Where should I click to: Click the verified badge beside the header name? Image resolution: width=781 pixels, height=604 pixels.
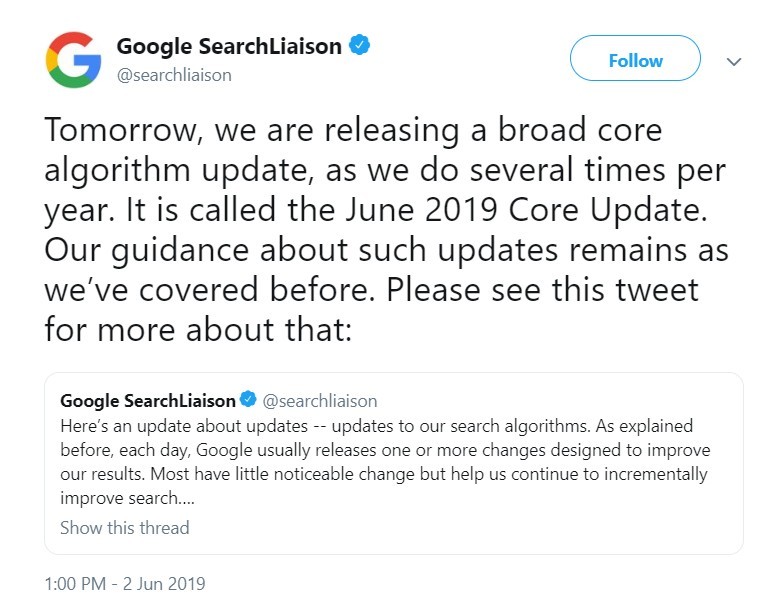tap(359, 45)
